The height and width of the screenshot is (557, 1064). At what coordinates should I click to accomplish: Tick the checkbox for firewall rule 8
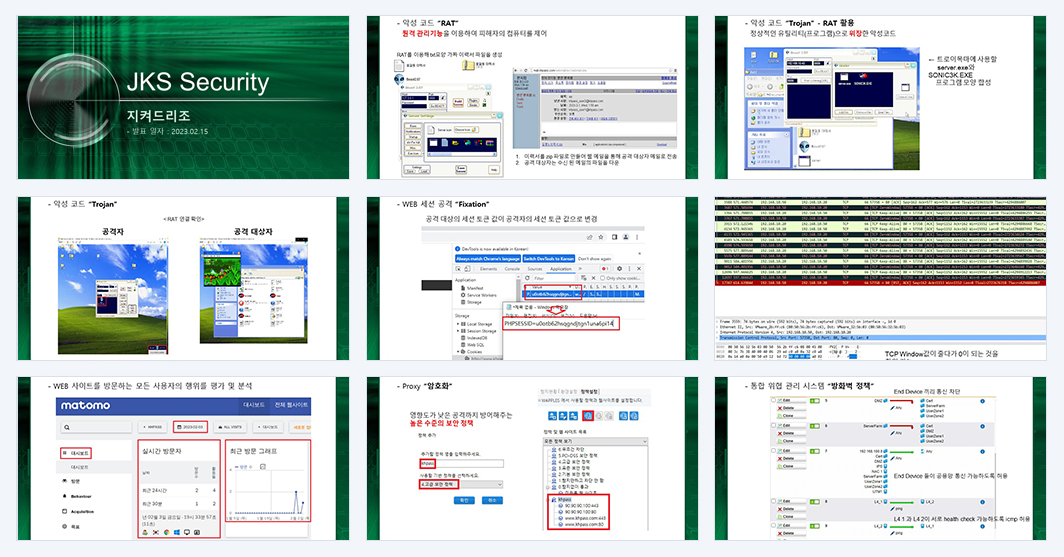click(x=773, y=501)
